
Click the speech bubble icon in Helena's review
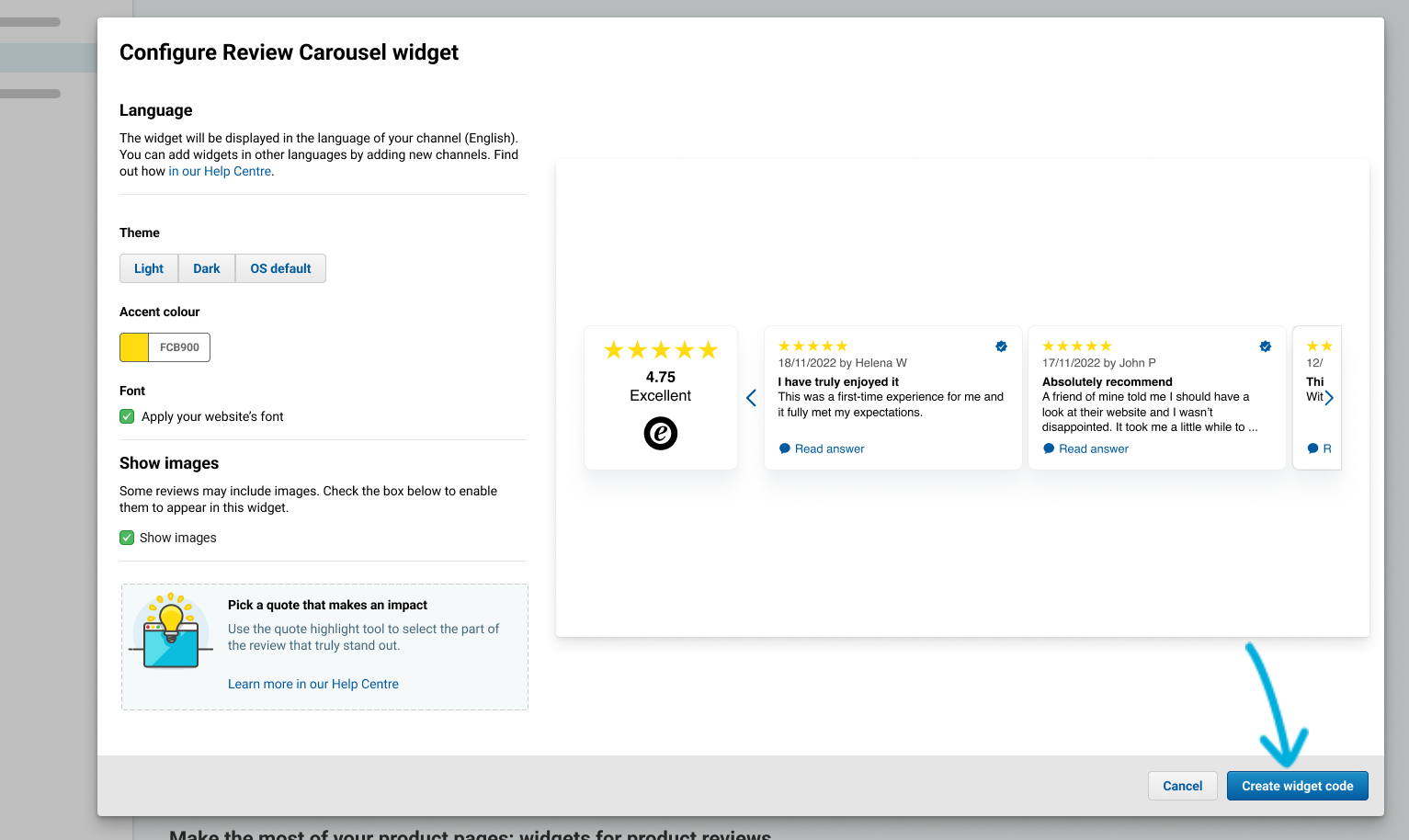tap(785, 448)
